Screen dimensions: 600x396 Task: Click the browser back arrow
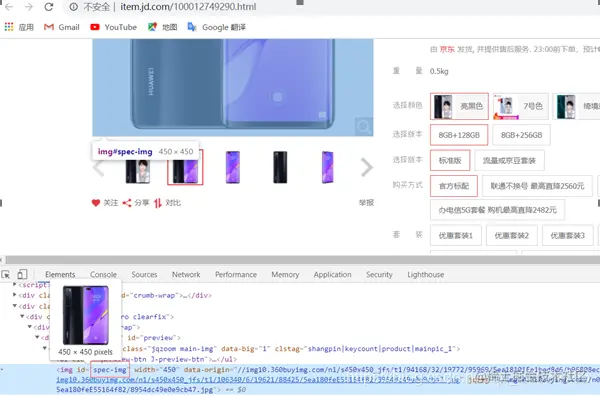coord(9,7)
